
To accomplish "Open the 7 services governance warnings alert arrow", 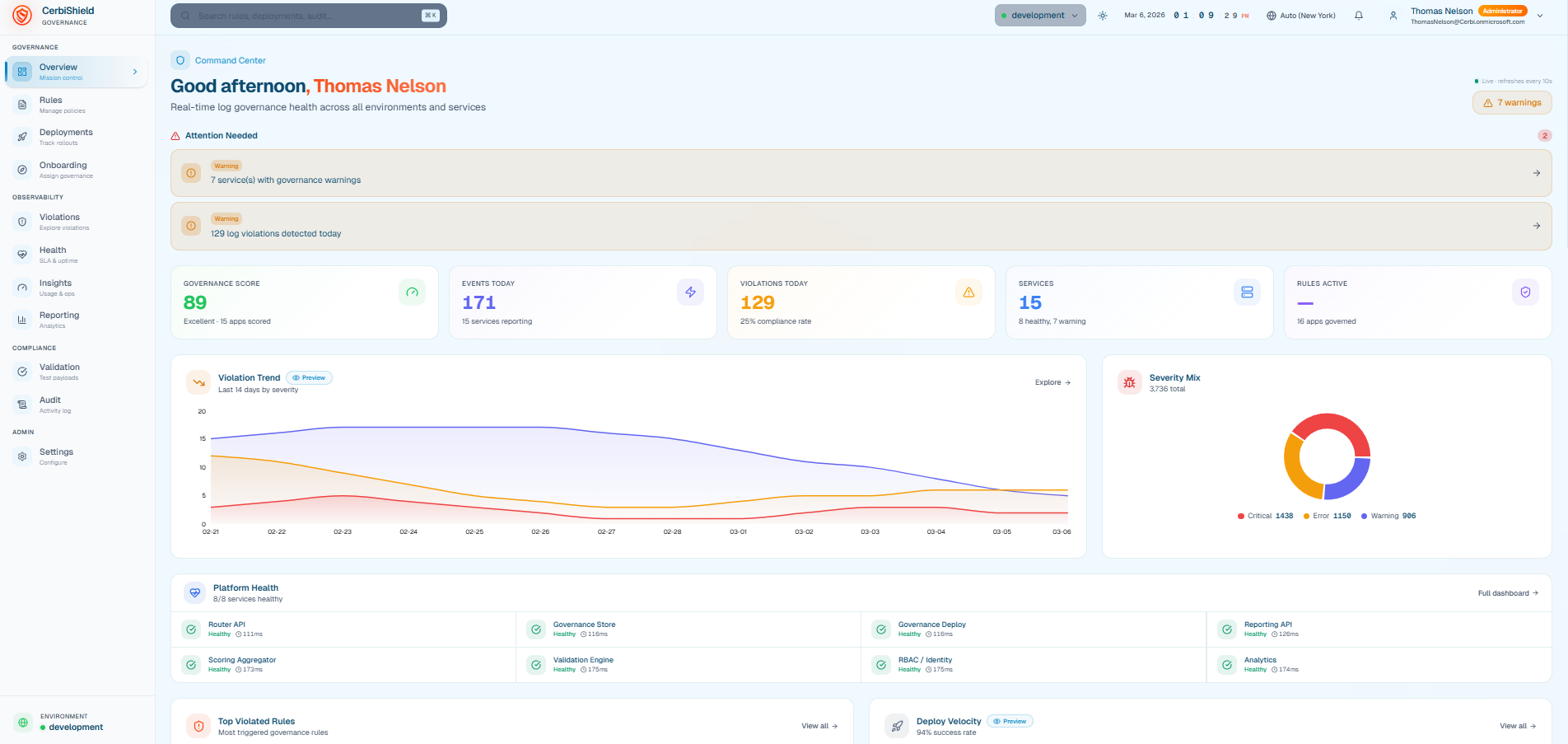I will tap(1537, 173).
